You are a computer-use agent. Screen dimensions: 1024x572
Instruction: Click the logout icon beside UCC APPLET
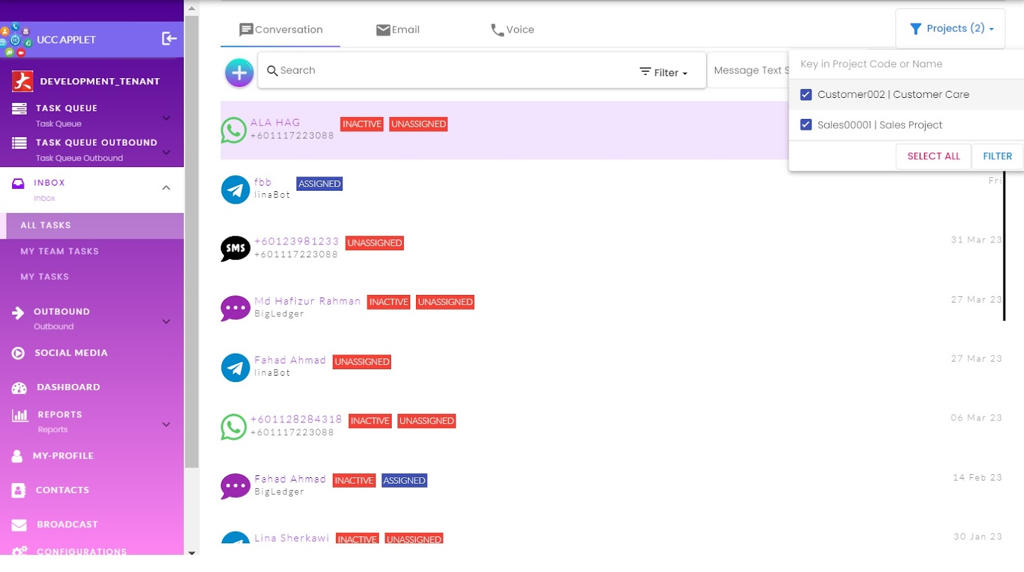click(169, 38)
